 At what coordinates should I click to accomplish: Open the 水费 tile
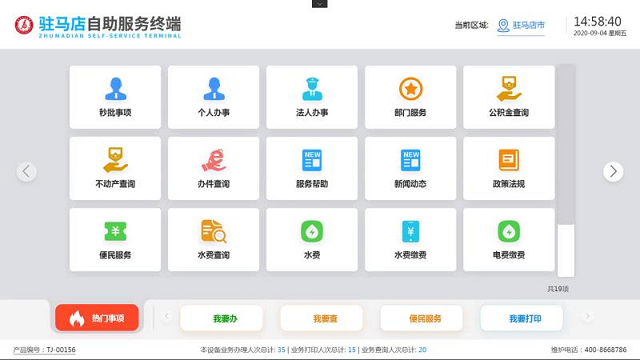click(312, 240)
